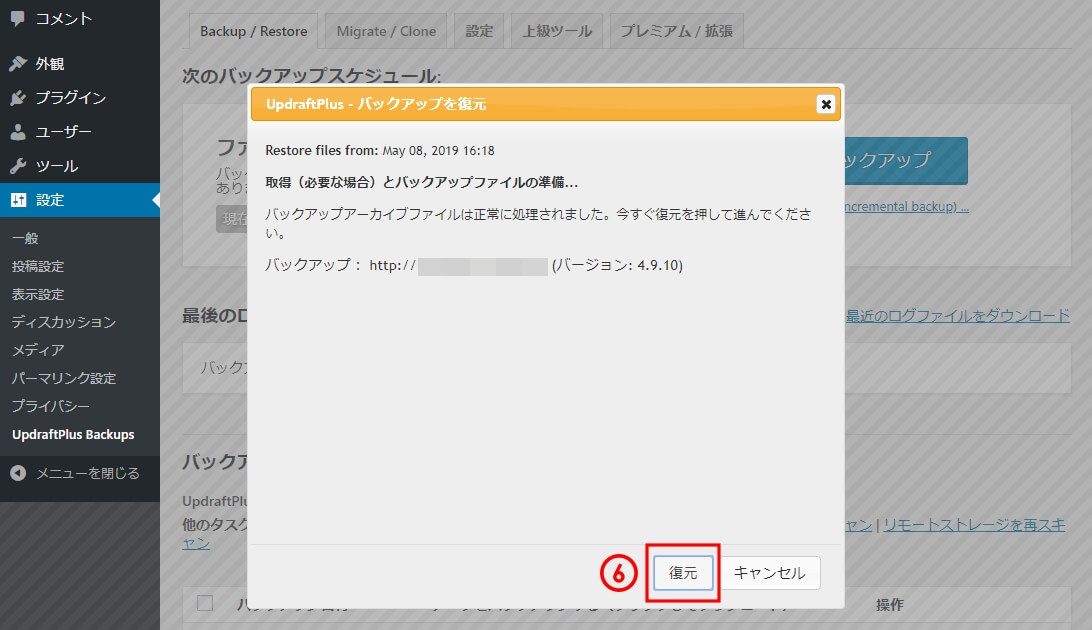Image resolution: width=1092 pixels, height=630 pixels.
Task: Click the comments speech bubble icon
Action: (17, 19)
